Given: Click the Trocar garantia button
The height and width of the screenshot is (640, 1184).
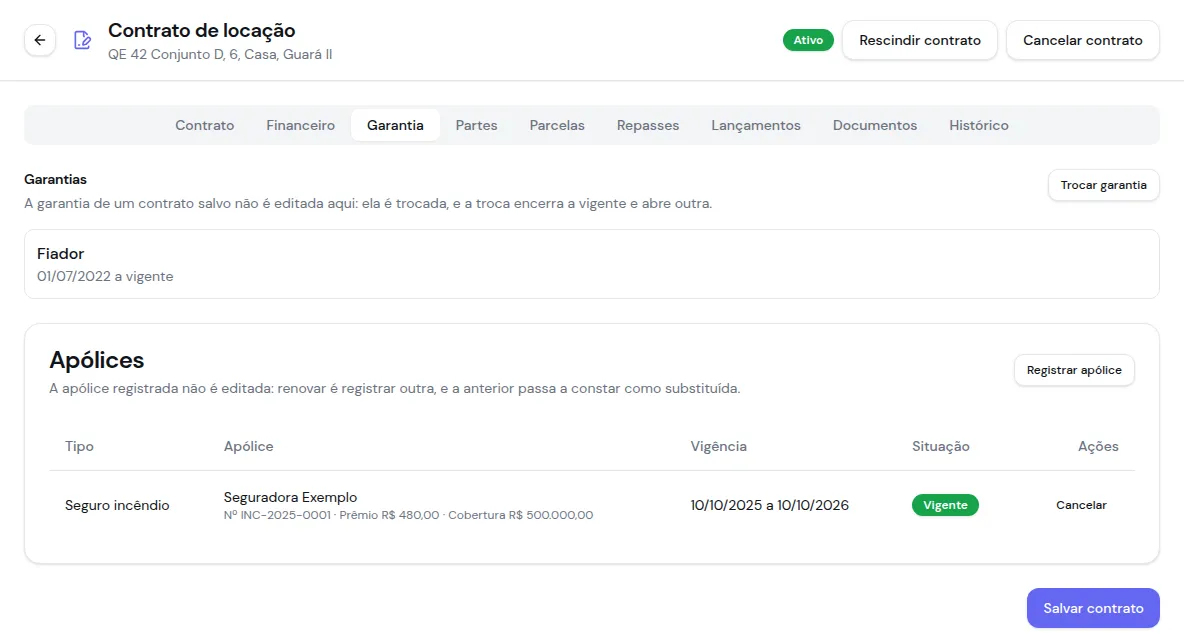Looking at the screenshot, I should coord(1103,185).
